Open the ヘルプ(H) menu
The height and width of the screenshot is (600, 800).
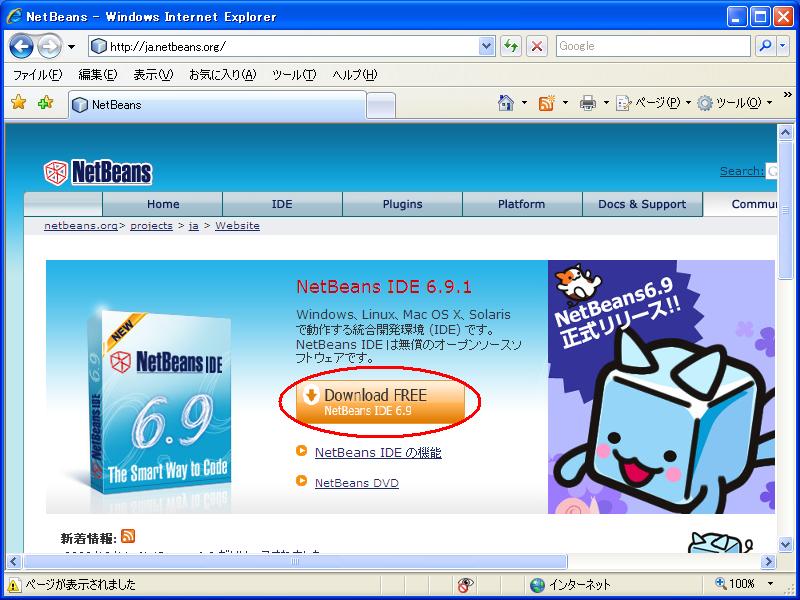355,75
